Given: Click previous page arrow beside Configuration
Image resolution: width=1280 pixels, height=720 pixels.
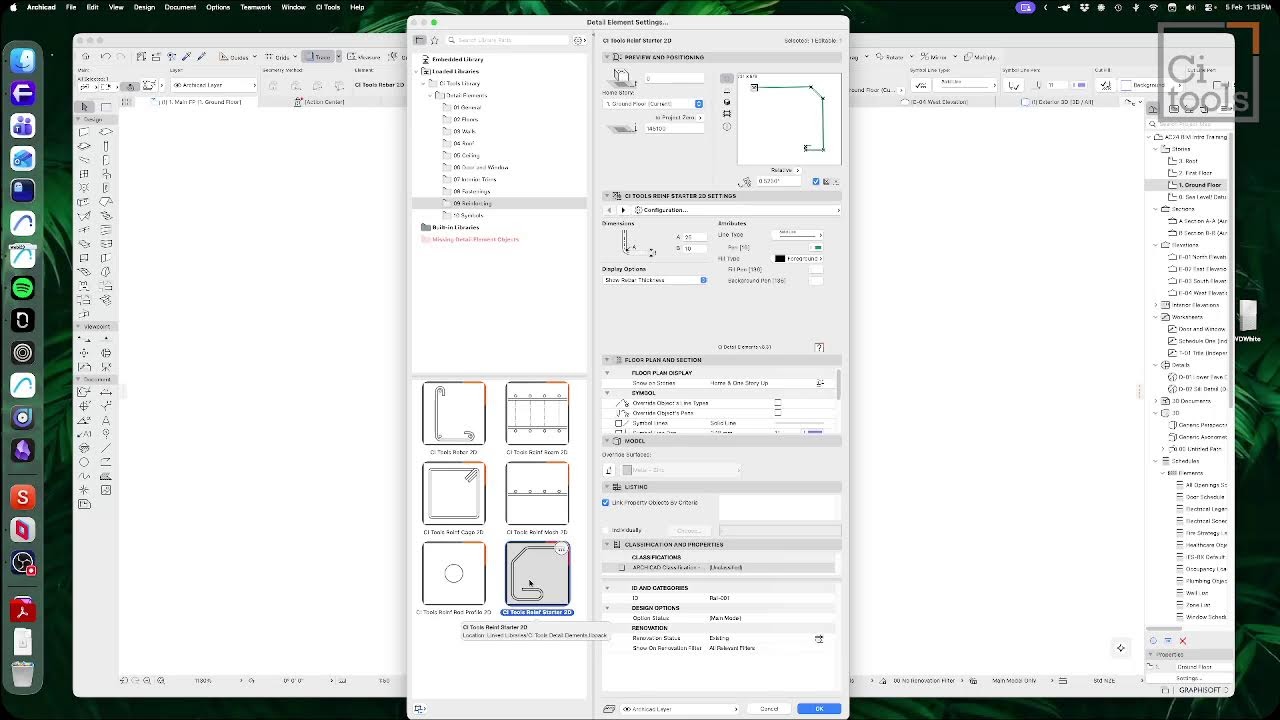Looking at the screenshot, I should click(x=609, y=210).
